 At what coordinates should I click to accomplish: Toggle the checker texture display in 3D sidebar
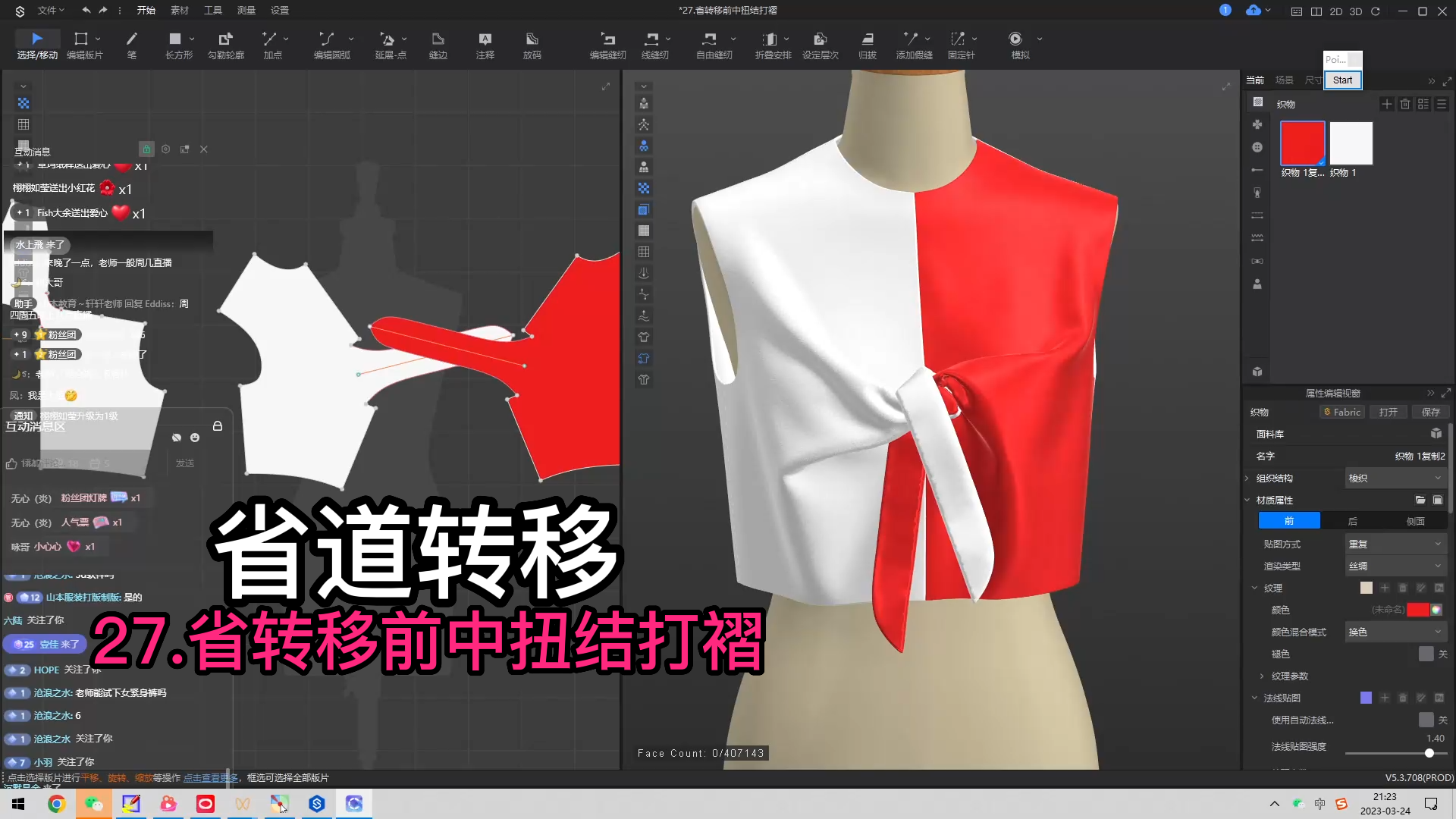click(x=644, y=188)
